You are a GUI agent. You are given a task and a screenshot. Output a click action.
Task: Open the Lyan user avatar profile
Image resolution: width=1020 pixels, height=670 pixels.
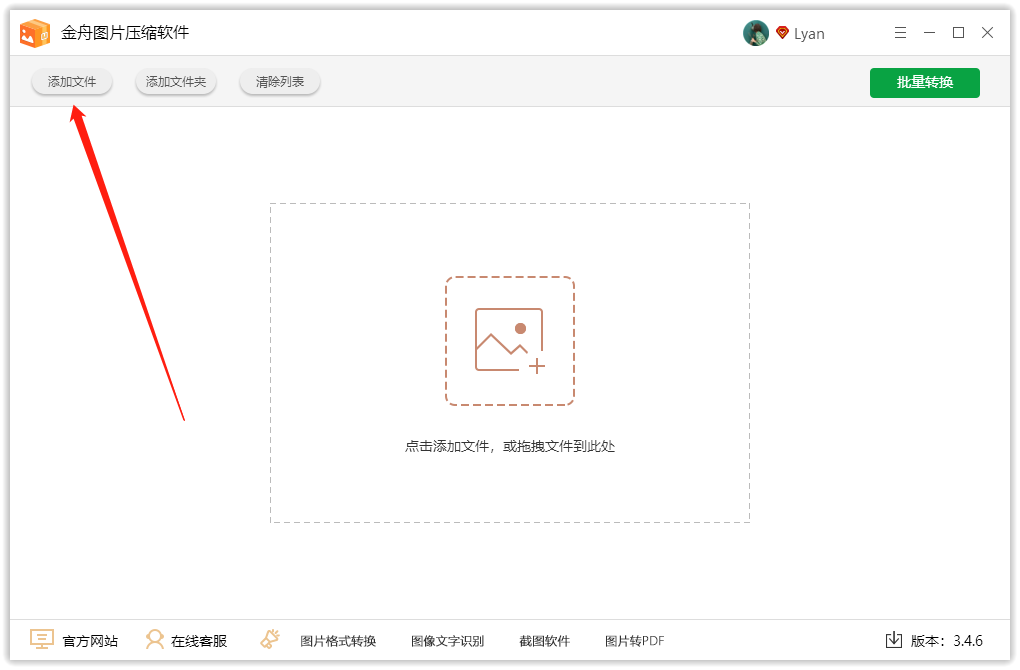tap(756, 32)
